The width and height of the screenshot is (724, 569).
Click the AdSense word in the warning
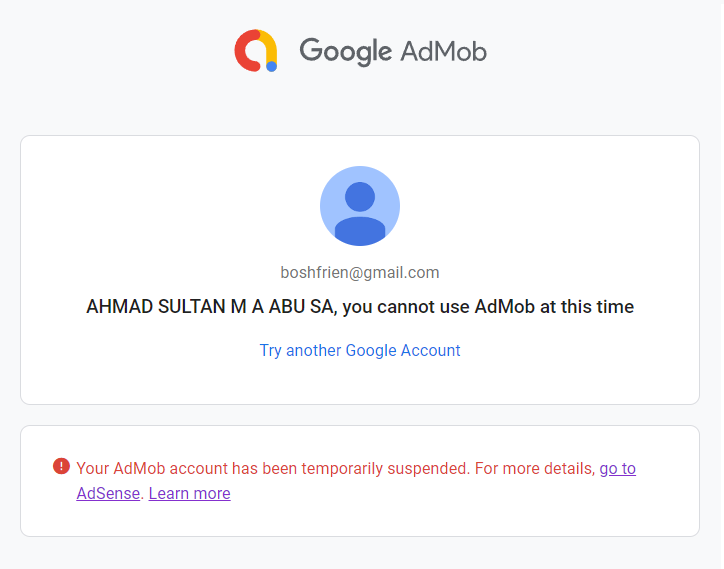pos(108,493)
